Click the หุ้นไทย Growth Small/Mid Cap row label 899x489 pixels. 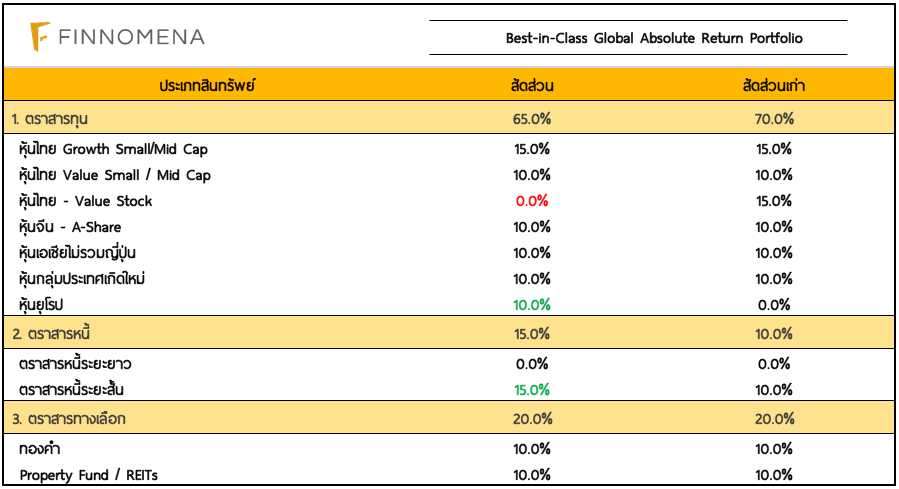(x=114, y=149)
